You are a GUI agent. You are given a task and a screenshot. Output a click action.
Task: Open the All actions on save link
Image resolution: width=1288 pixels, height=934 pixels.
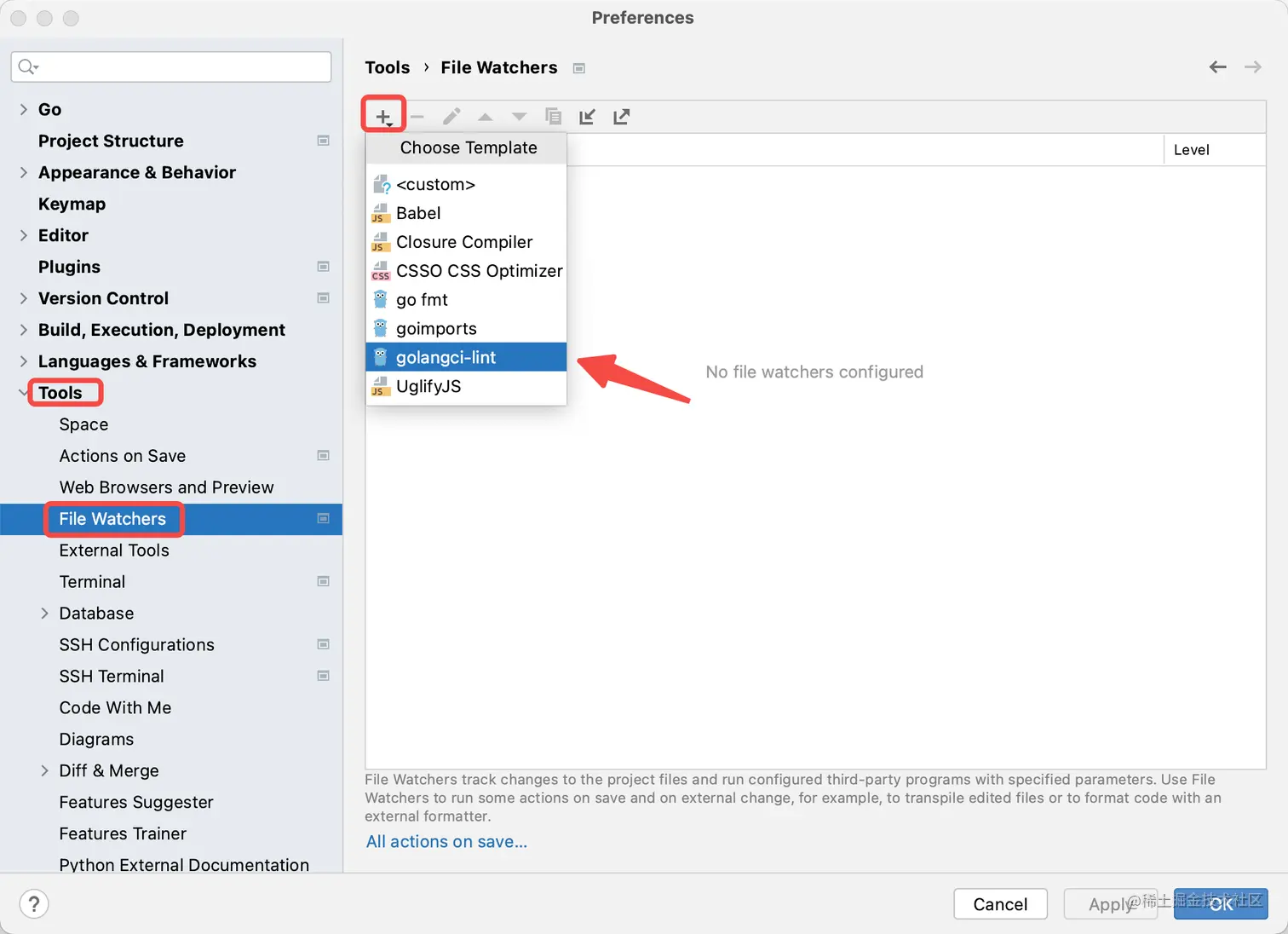446,842
